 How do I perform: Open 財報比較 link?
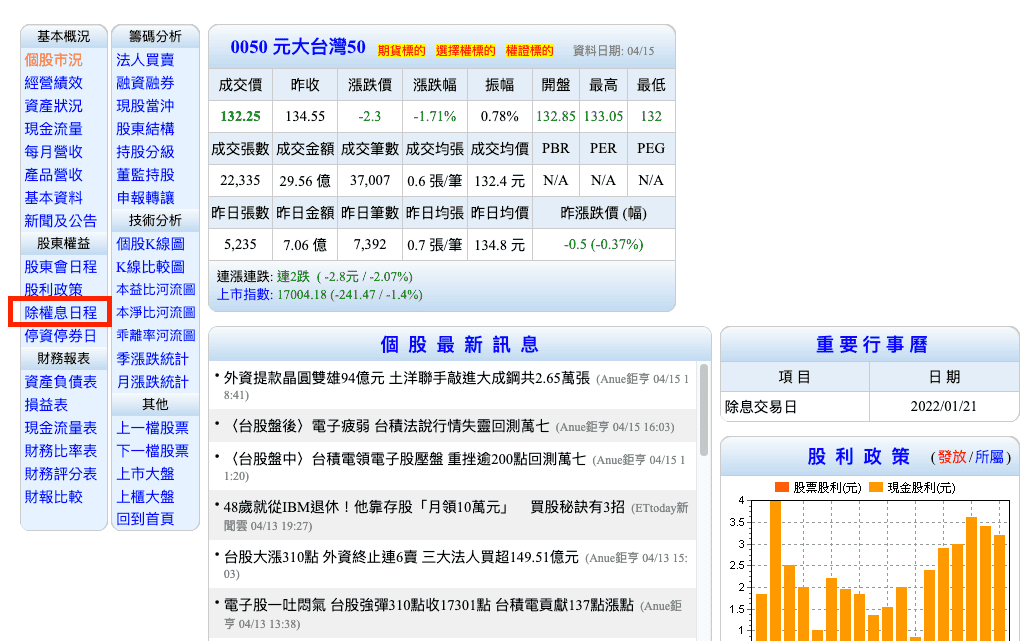click(53, 497)
